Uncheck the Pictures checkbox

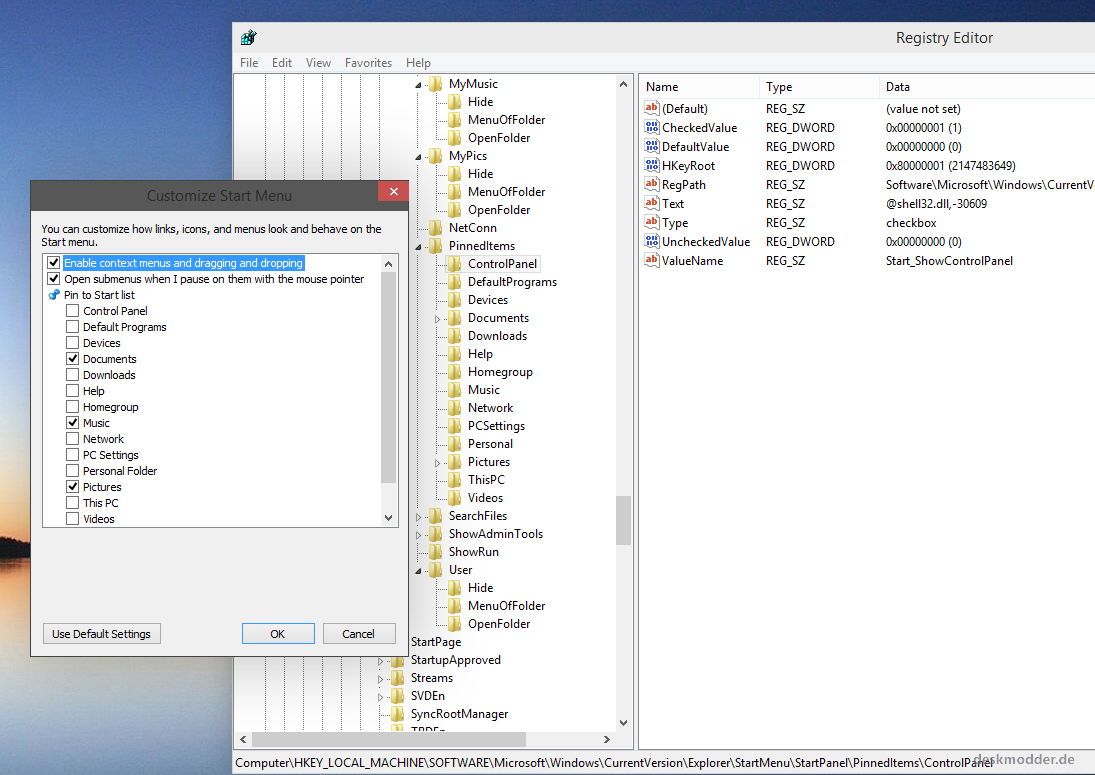[x=73, y=487]
